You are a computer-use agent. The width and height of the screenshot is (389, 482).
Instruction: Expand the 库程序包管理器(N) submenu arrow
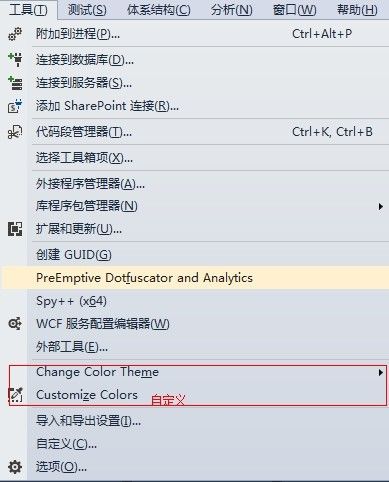point(380,207)
